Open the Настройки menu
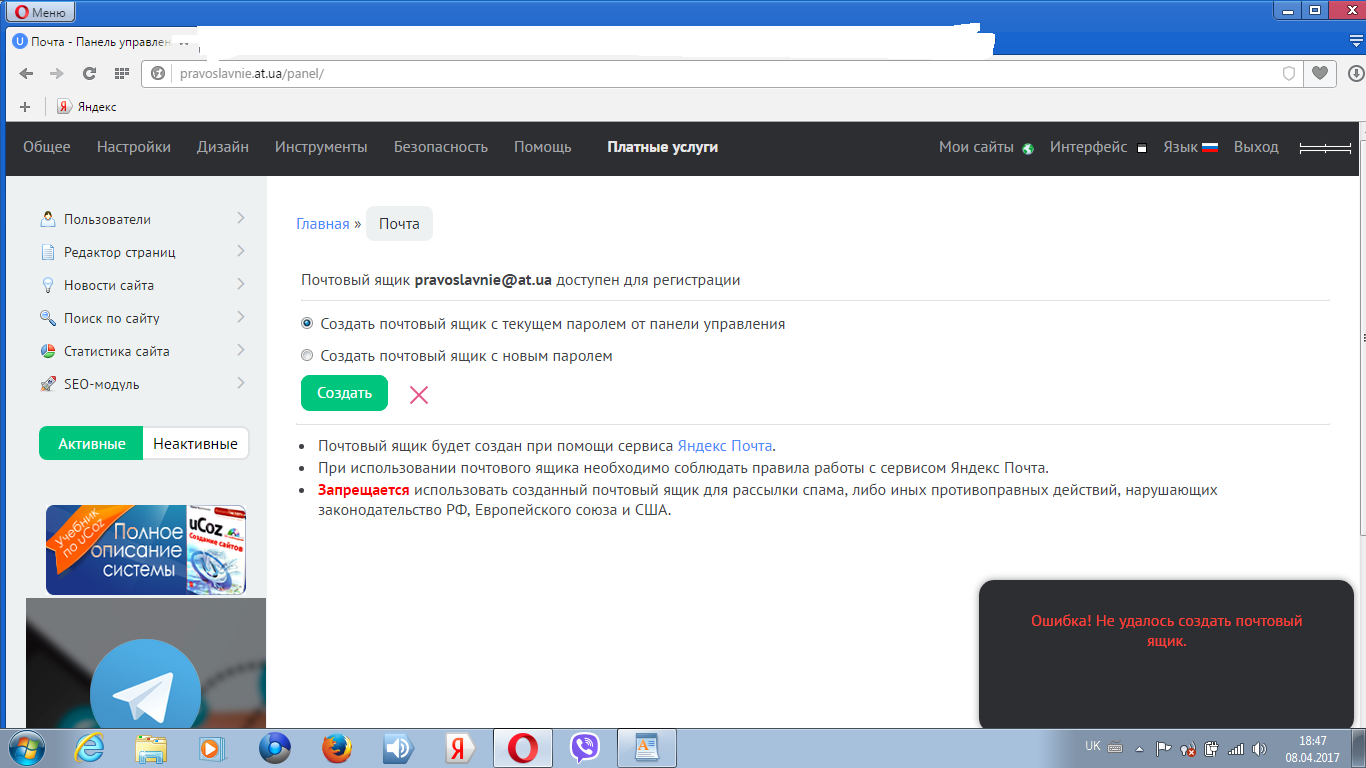This screenshot has width=1366, height=768. (134, 147)
